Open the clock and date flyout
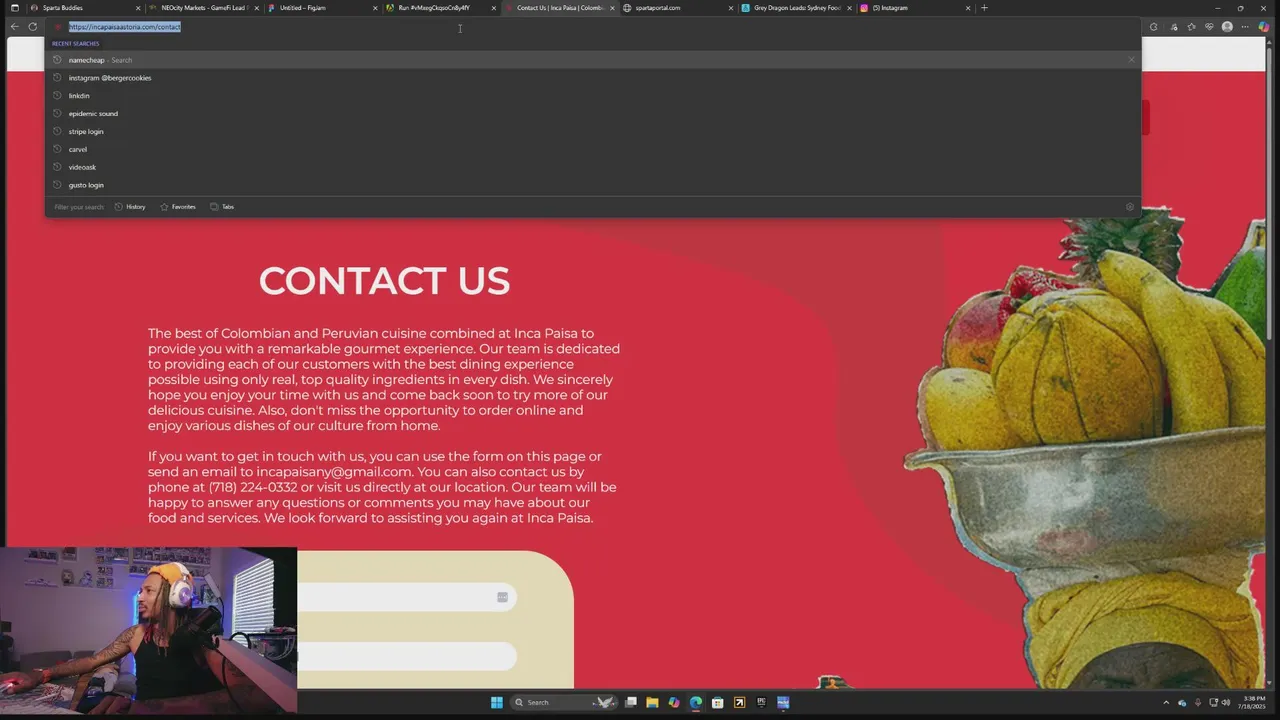The width and height of the screenshot is (1280, 720). click(1254, 702)
